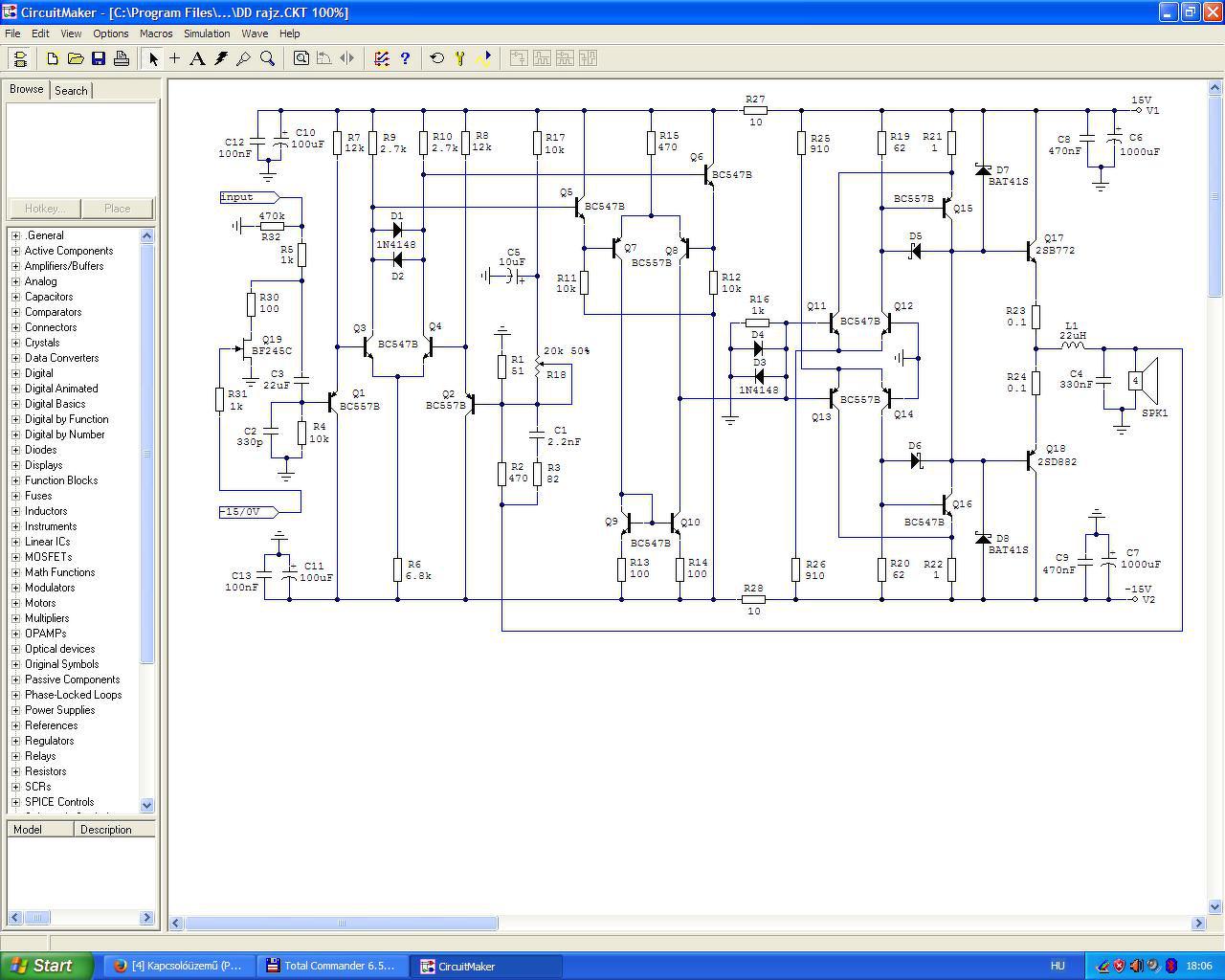Expand the Capacitors category
The height and width of the screenshot is (980, 1225).
(15, 297)
